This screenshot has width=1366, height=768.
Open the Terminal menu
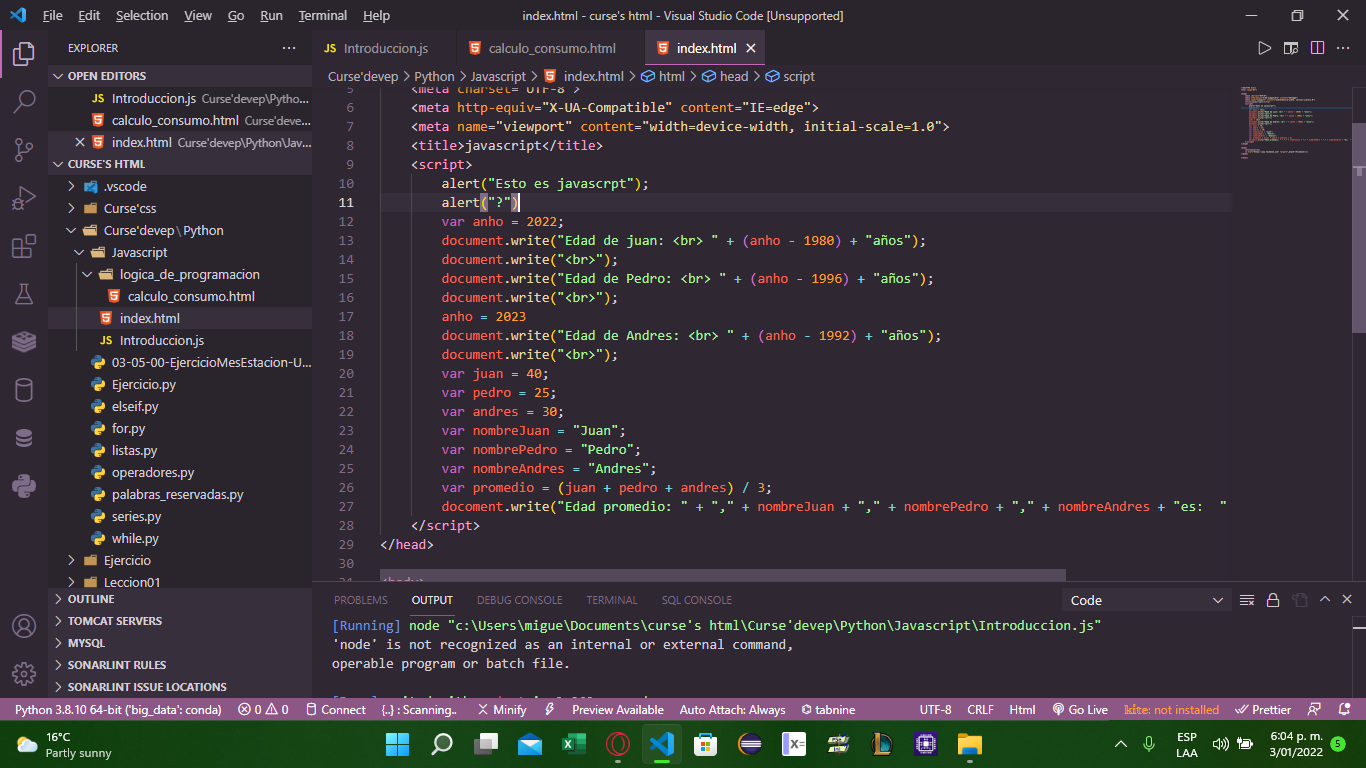point(323,16)
